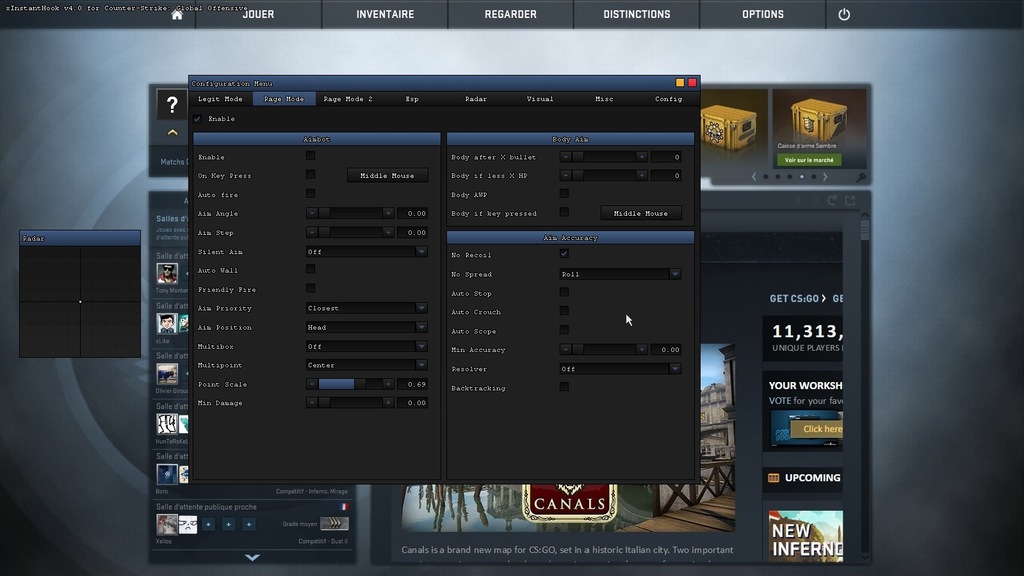Screen dimensions: 1024x576
Task: Select Tony Montana lobby avatar
Action: 167,273
